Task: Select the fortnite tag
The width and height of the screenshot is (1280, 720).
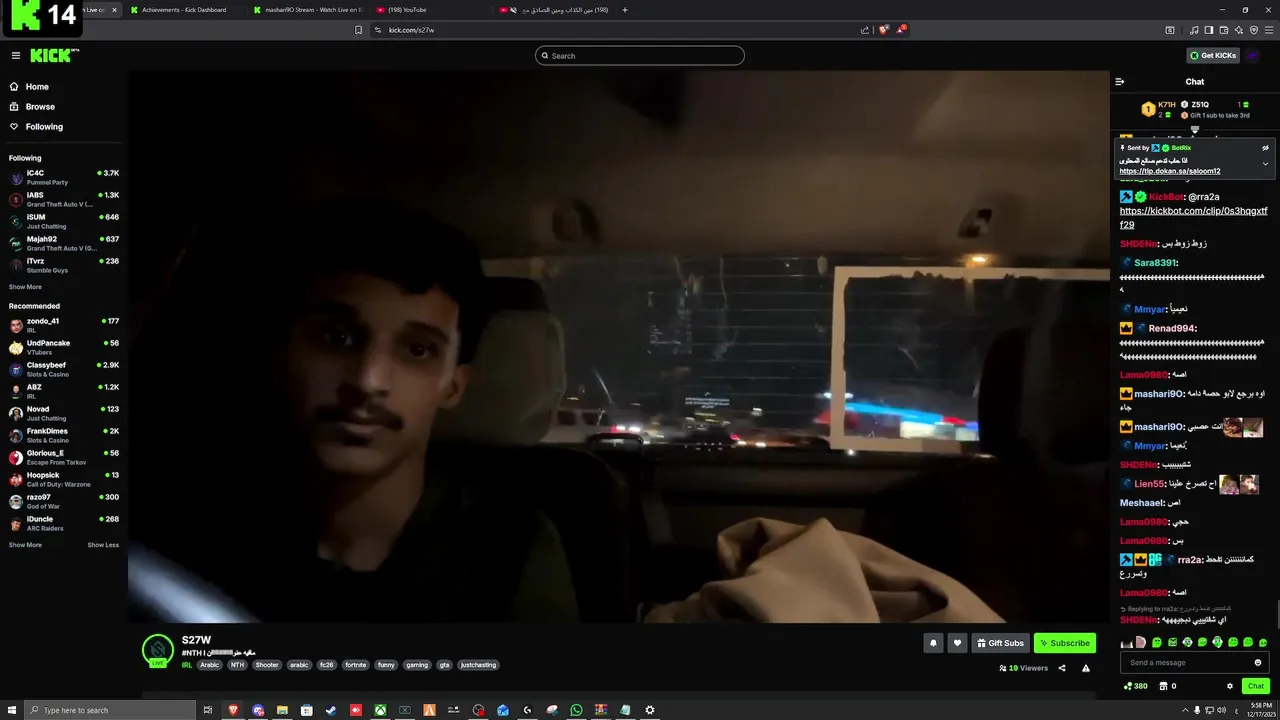Action: click(x=355, y=665)
